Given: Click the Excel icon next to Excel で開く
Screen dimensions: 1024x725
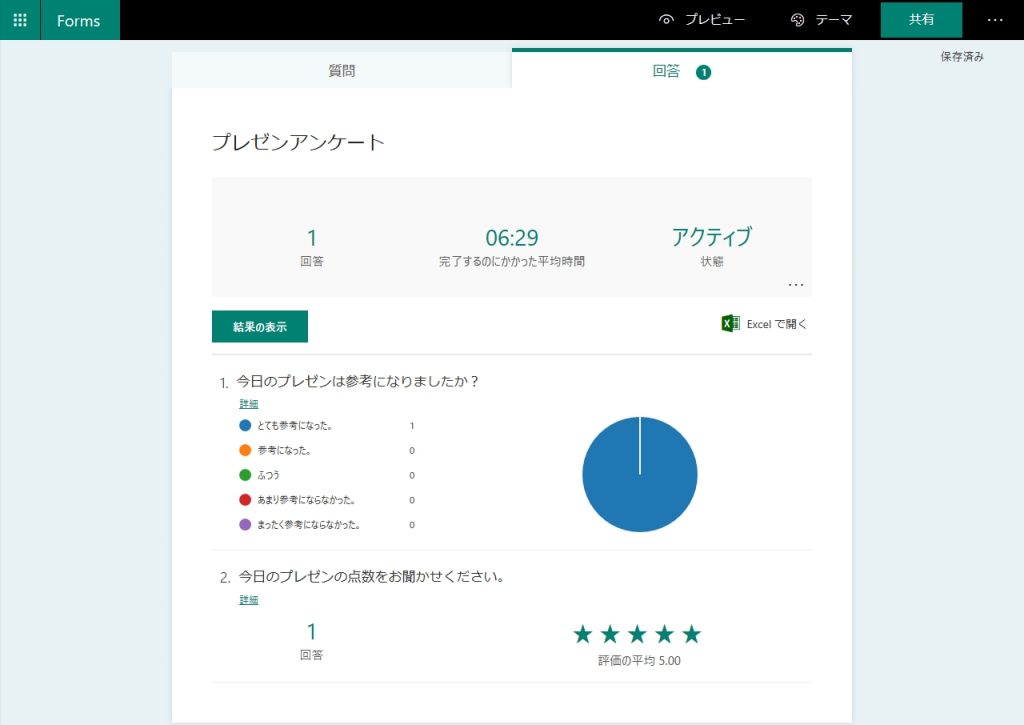Looking at the screenshot, I should (x=728, y=323).
